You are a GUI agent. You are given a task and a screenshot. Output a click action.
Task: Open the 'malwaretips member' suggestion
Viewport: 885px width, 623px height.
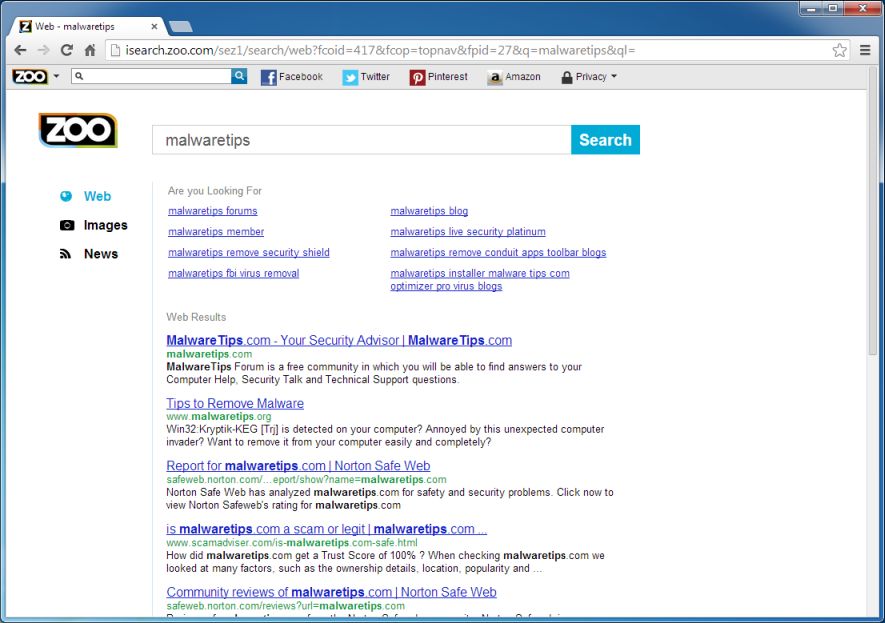[x=216, y=232]
